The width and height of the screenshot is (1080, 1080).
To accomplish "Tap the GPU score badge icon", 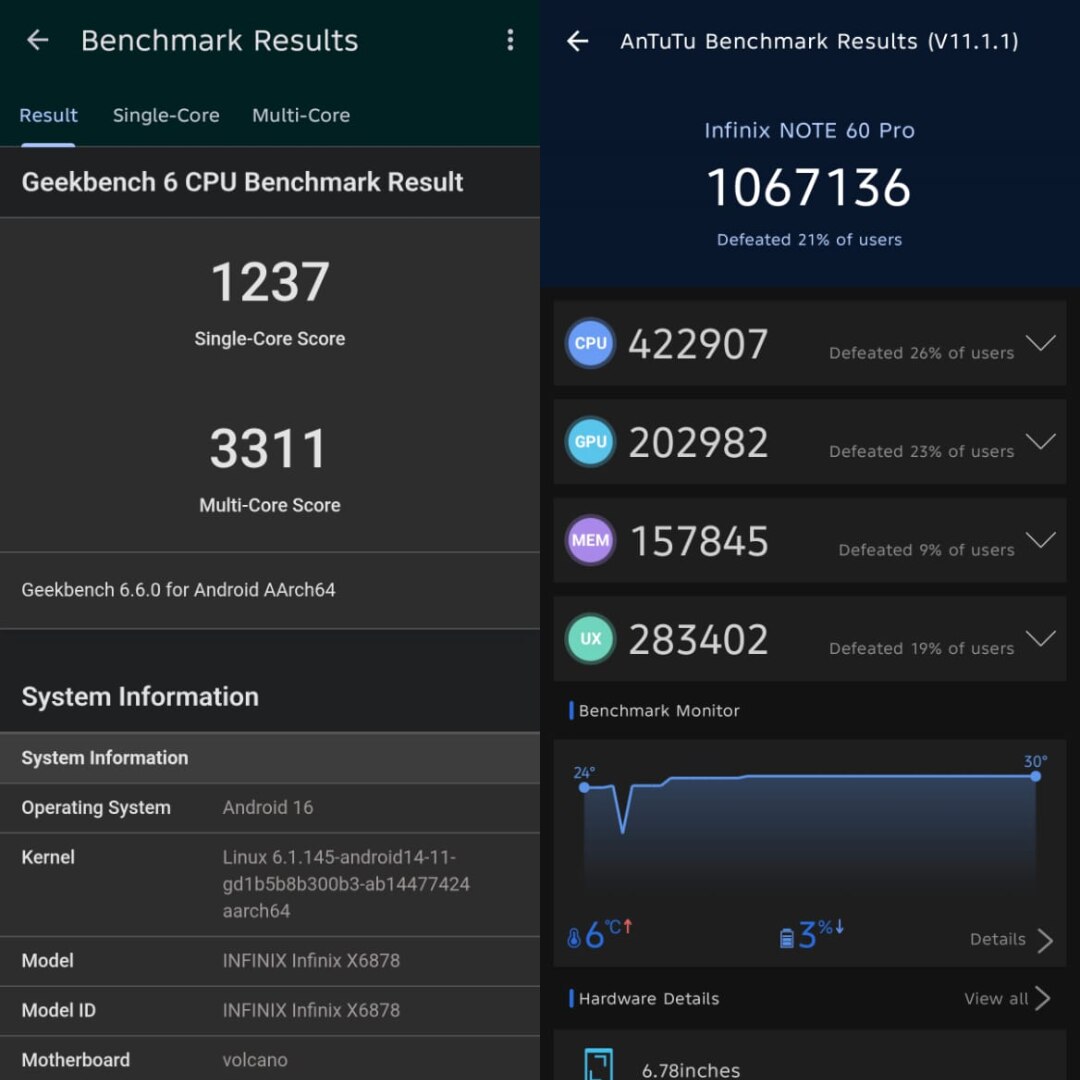I will pyautogui.click(x=590, y=442).
